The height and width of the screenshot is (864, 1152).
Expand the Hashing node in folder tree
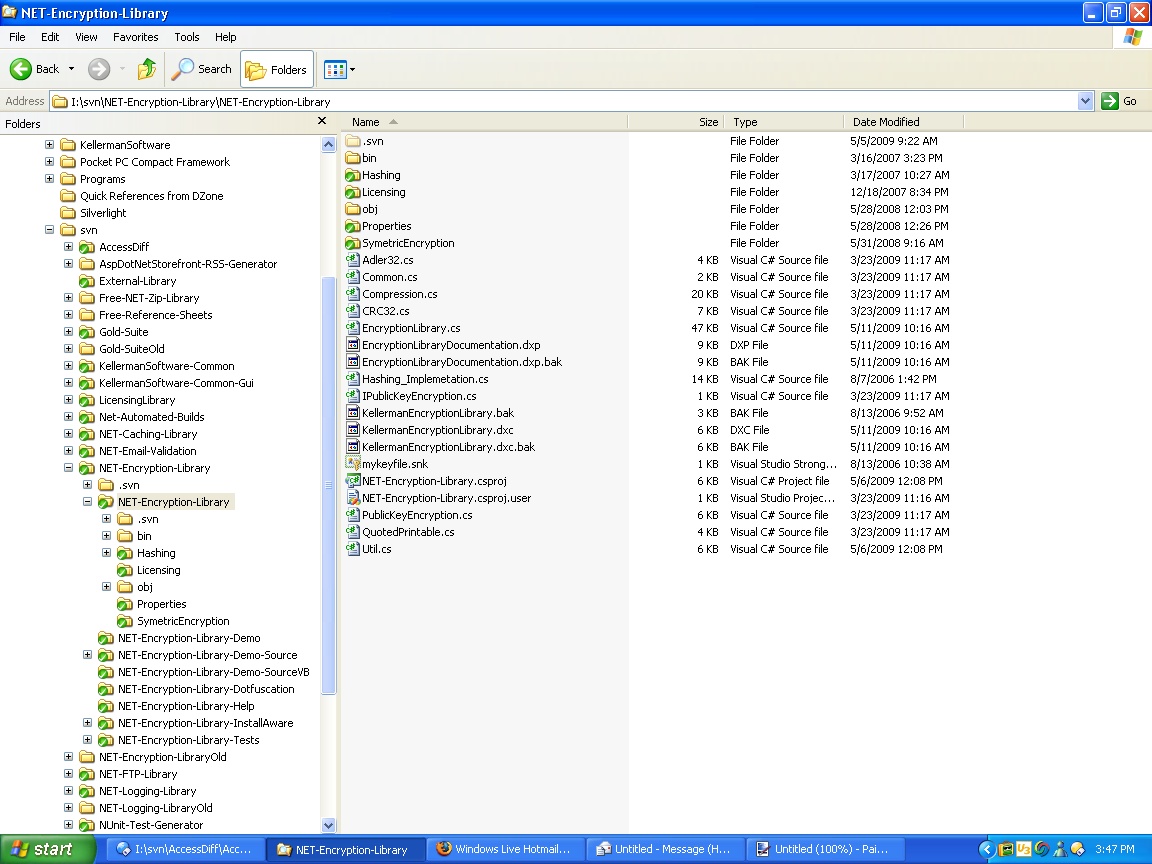(x=107, y=552)
